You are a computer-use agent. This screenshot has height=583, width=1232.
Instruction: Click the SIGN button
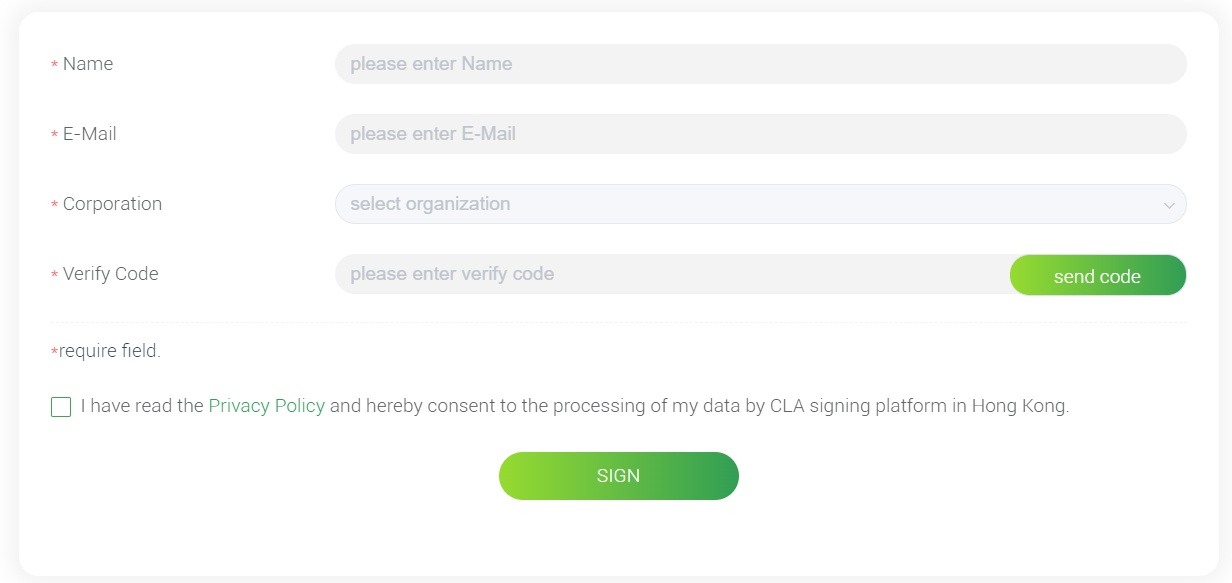point(618,476)
